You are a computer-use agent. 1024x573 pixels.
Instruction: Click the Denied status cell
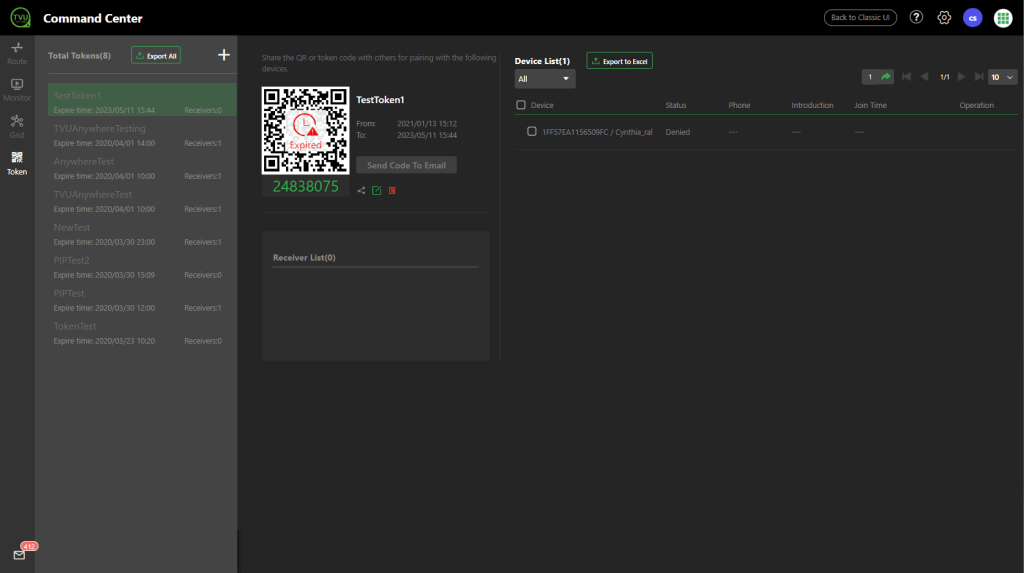coord(678,132)
